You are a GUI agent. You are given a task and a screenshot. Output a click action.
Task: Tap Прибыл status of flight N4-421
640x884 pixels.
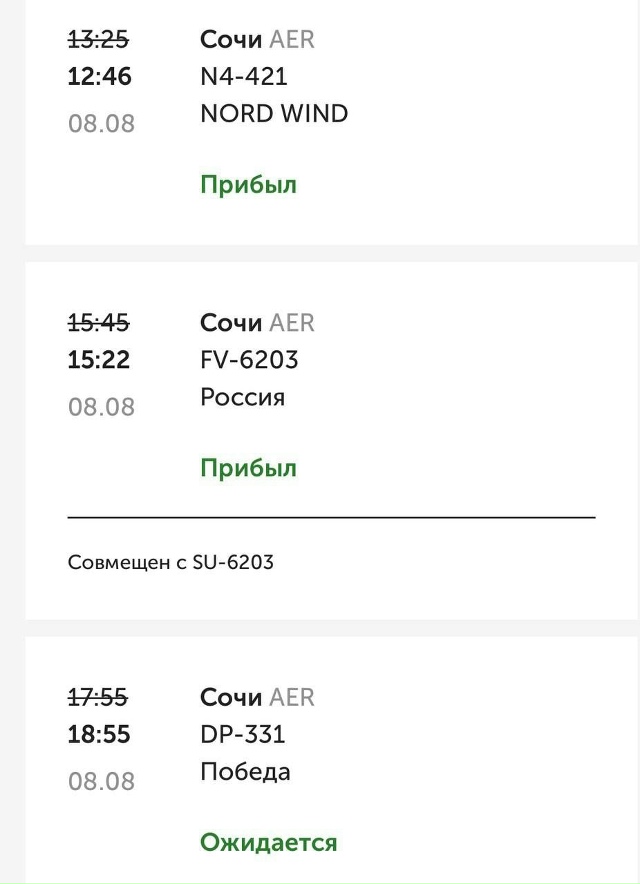248,185
